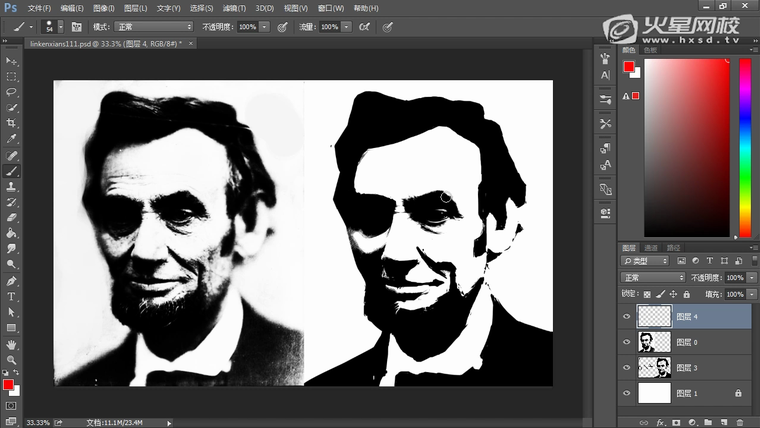
Task: Toggle visibility of layer 图层 3
Action: (x=627, y=367)
